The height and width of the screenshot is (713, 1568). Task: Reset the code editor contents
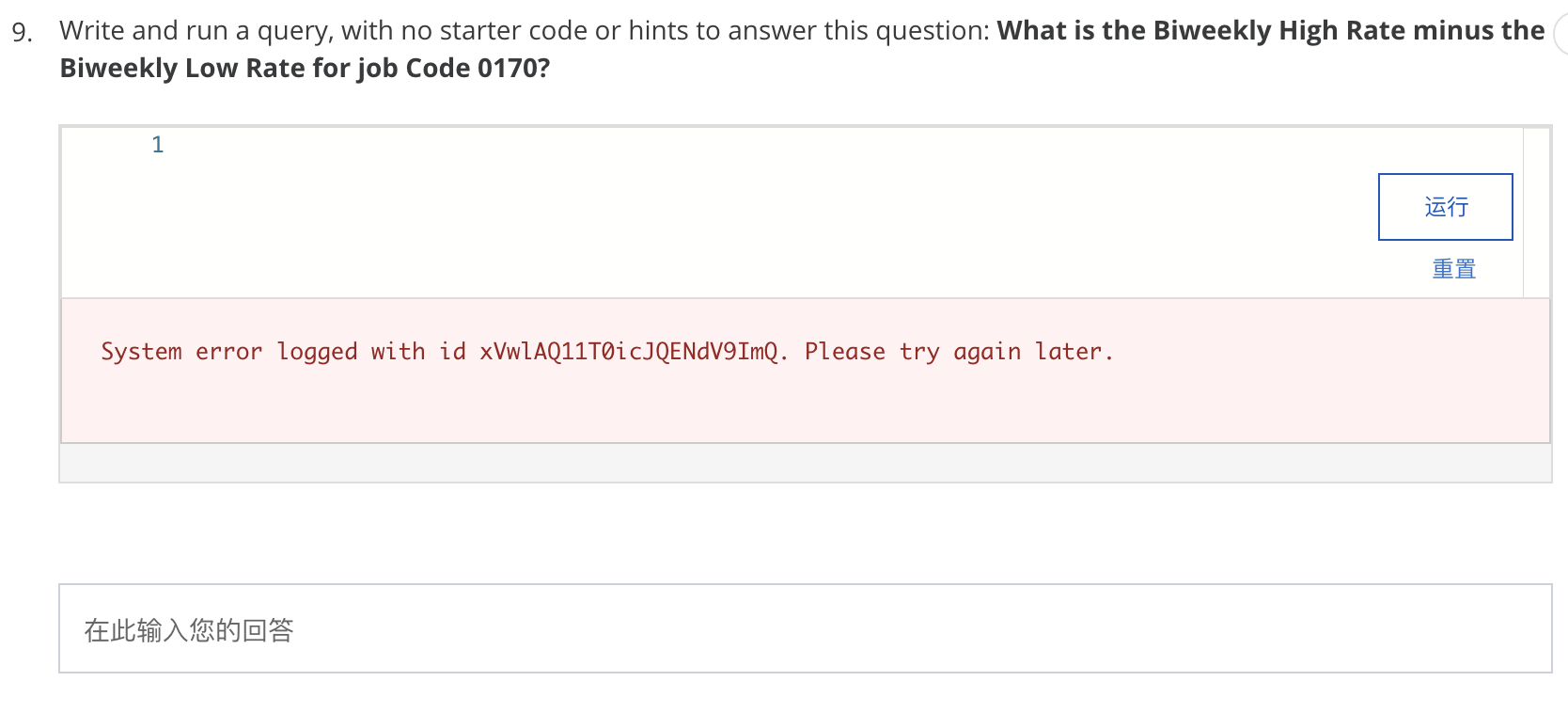coord(1452,270)
